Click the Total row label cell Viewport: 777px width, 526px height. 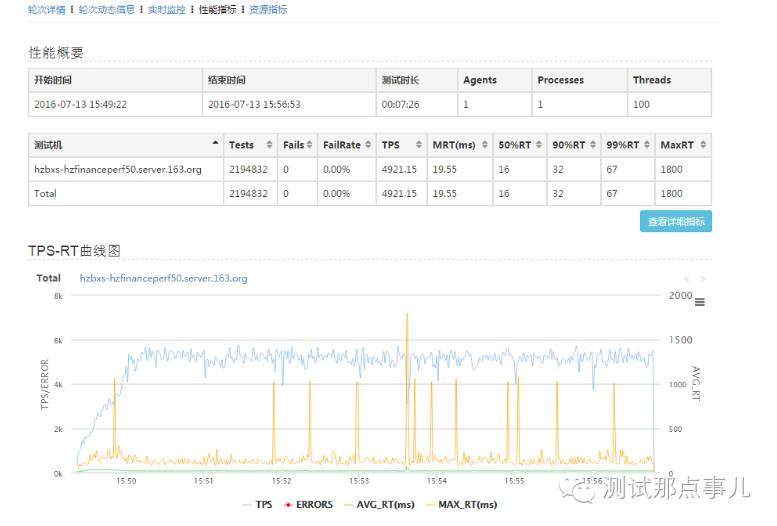126,193
